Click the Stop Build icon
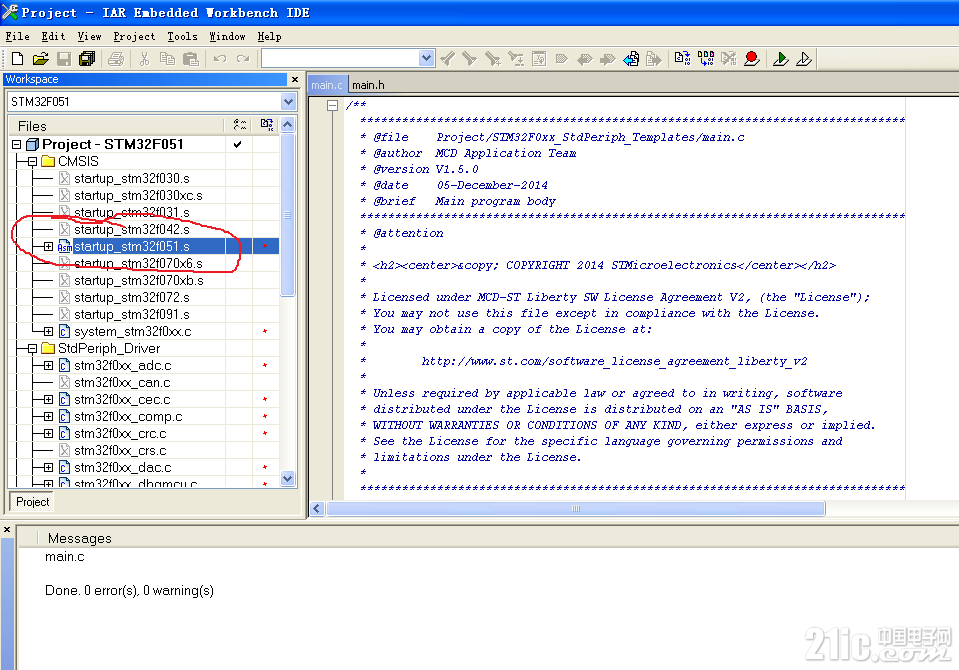959x670 pixels. pos(728,59)
